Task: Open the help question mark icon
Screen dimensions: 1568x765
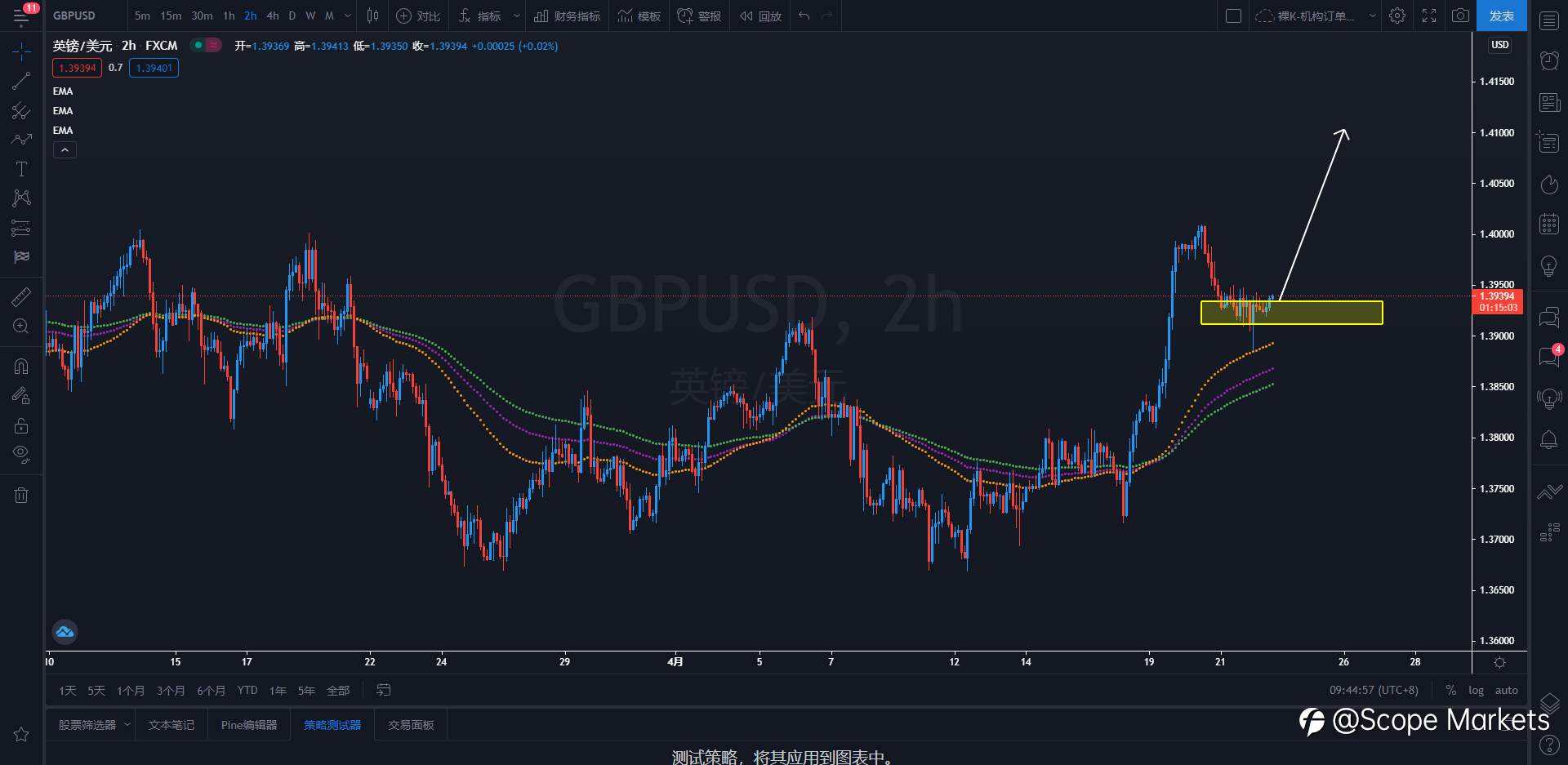Action: 1549,745
